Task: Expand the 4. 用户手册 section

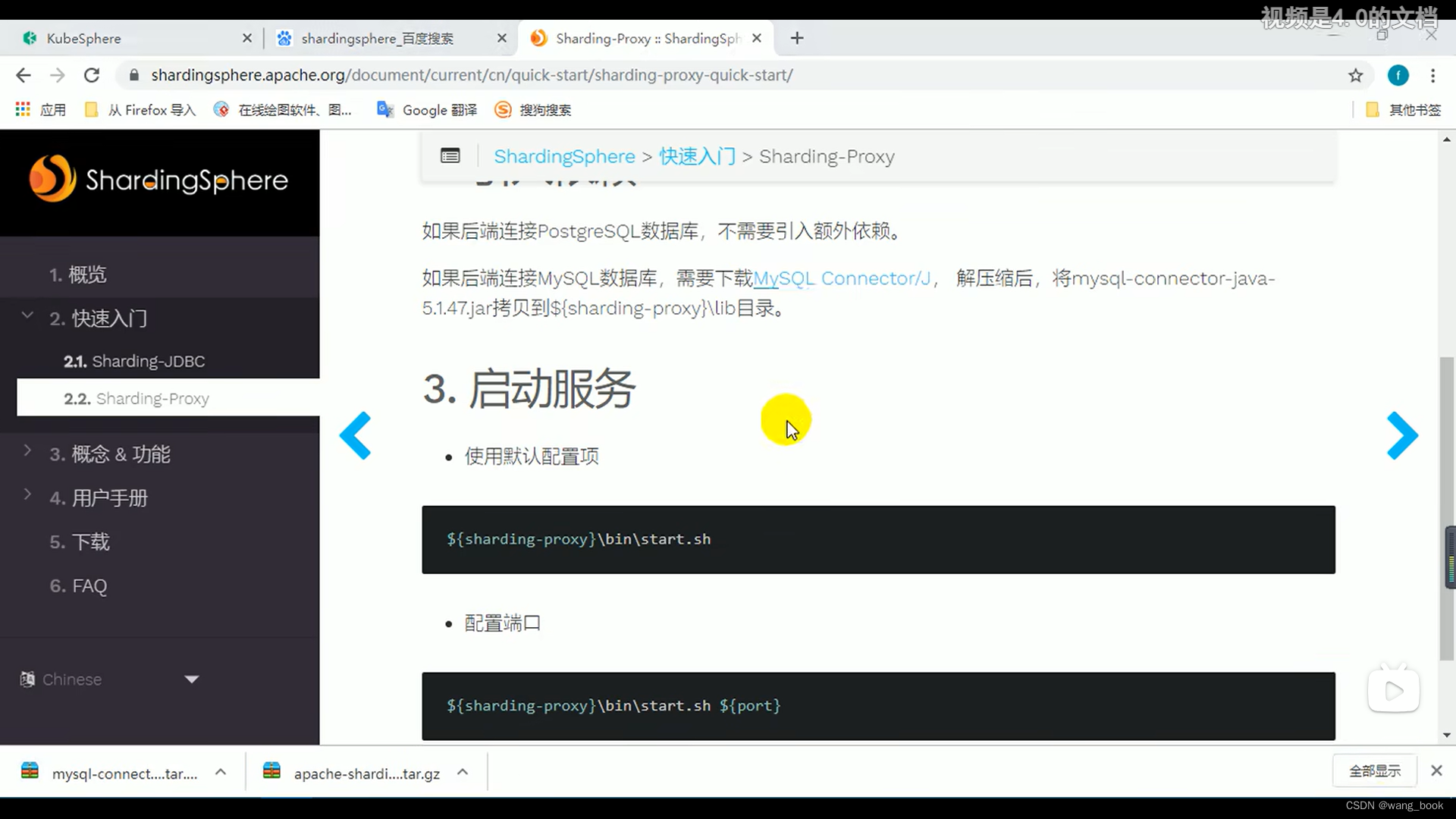Action: [x=27, y=494]
